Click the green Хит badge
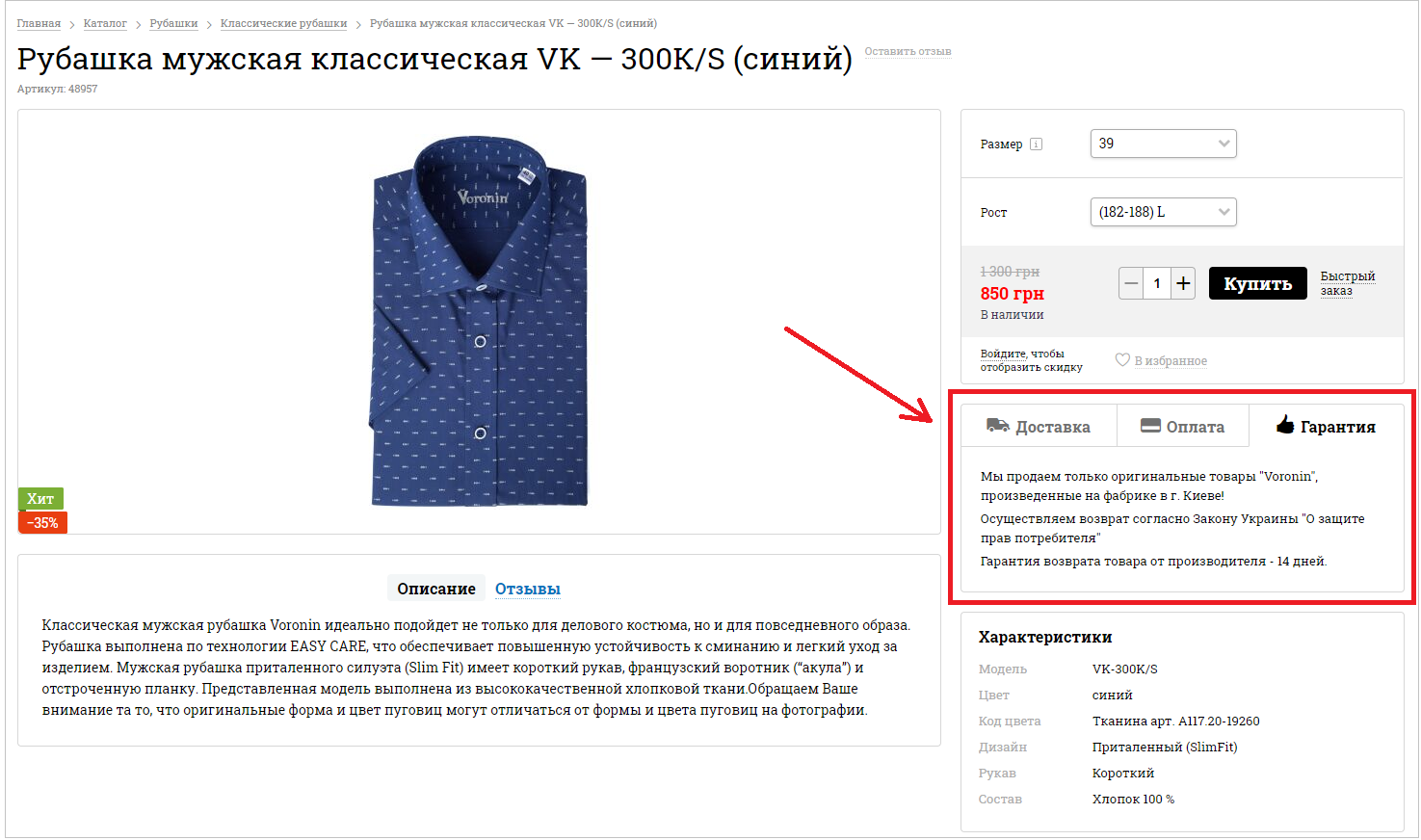This screenshot has height=840, width=1421. [x=40, y=498]
